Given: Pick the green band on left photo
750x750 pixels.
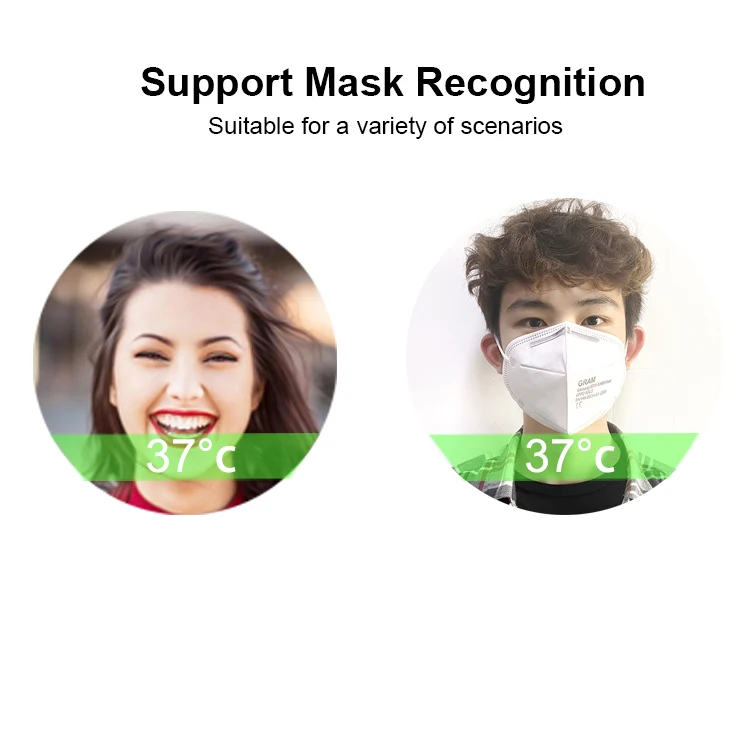Looking at the screenshot, I should (x=185, y=457).
